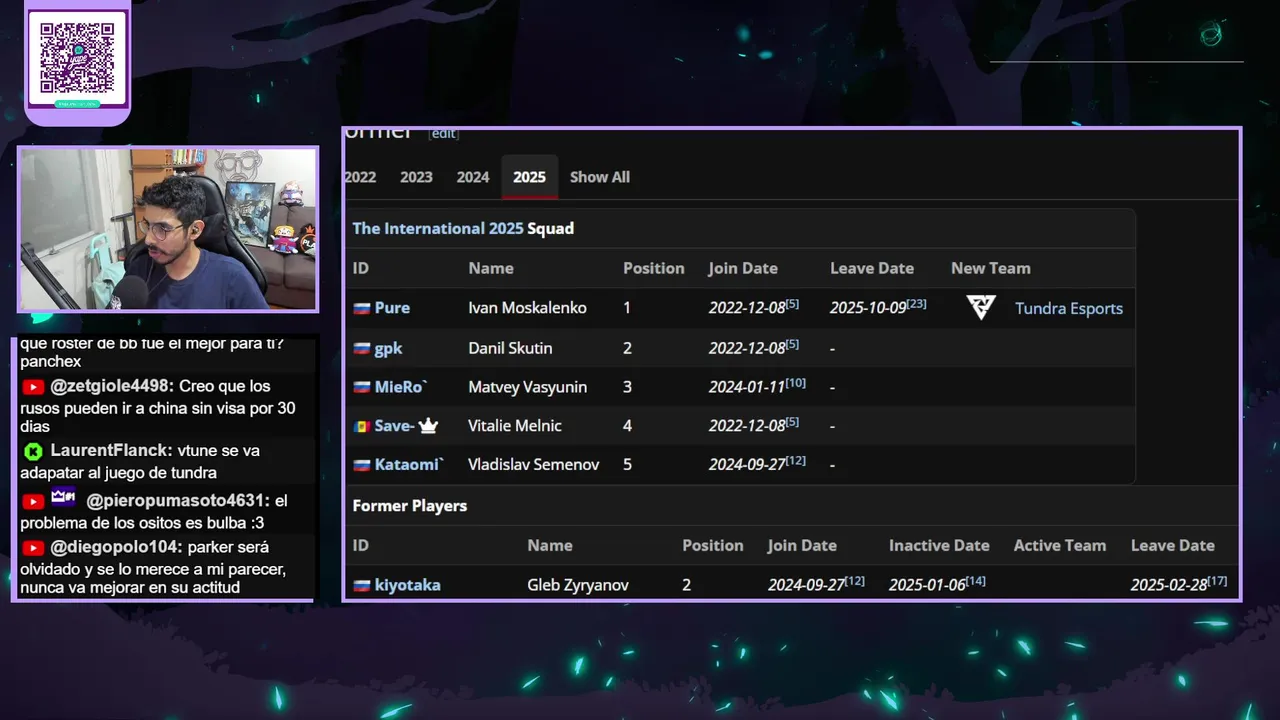
Task: Open the gpk player page
Action: 388,348
